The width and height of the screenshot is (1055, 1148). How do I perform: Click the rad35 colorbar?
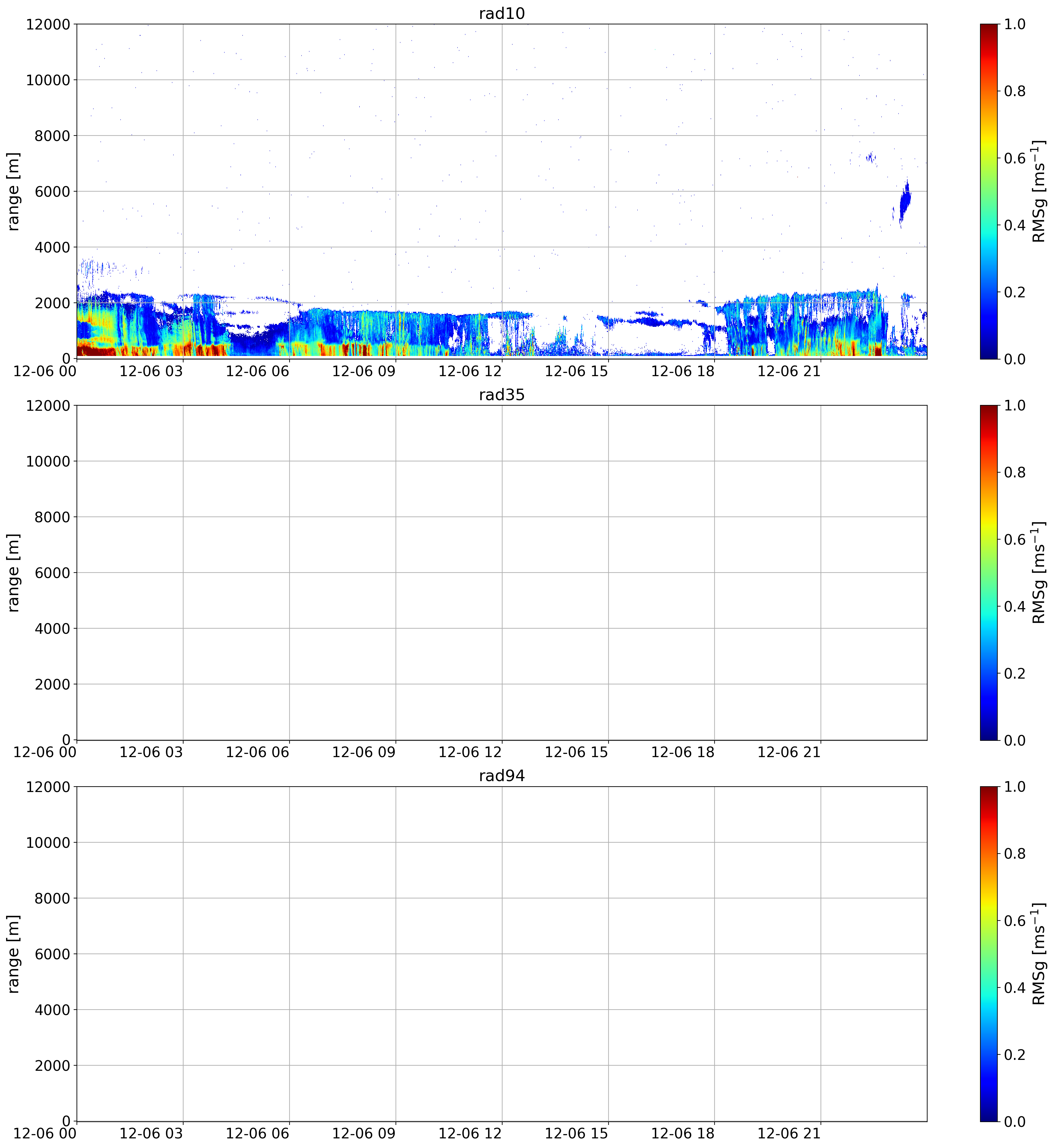point(989,572)
